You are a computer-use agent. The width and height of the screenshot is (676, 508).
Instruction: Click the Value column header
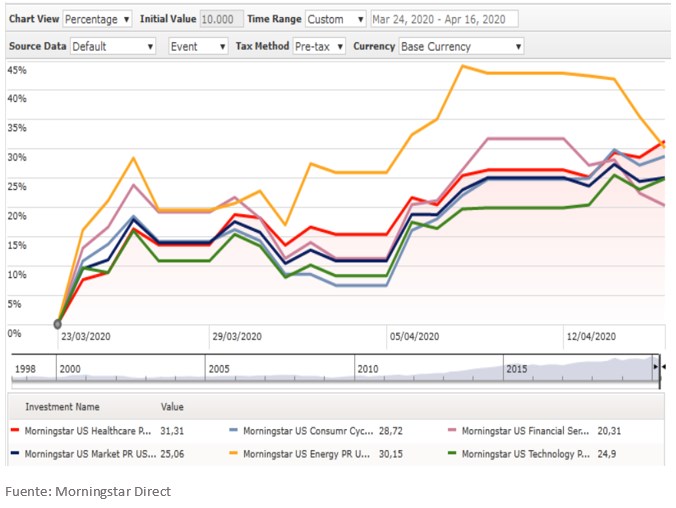[172, 407]
